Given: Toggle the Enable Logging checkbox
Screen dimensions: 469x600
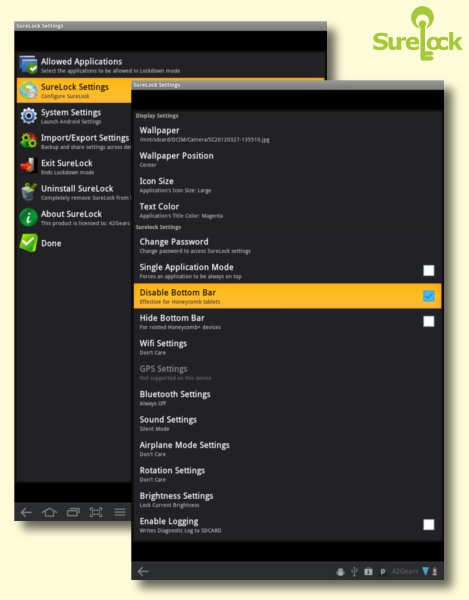Looking at the screenshot, I should (x=428, y=525).
